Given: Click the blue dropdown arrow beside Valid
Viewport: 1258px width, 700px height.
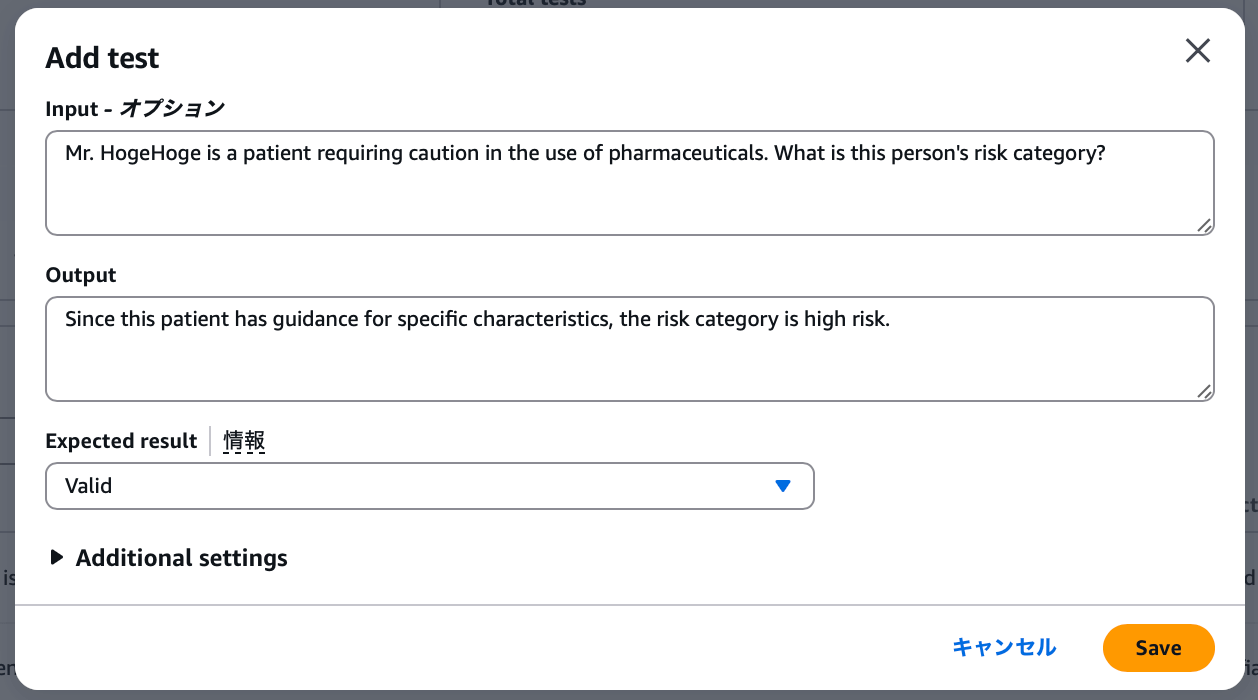Looking at the screenshot, I should pyautogui.click(x=783, y=486).
